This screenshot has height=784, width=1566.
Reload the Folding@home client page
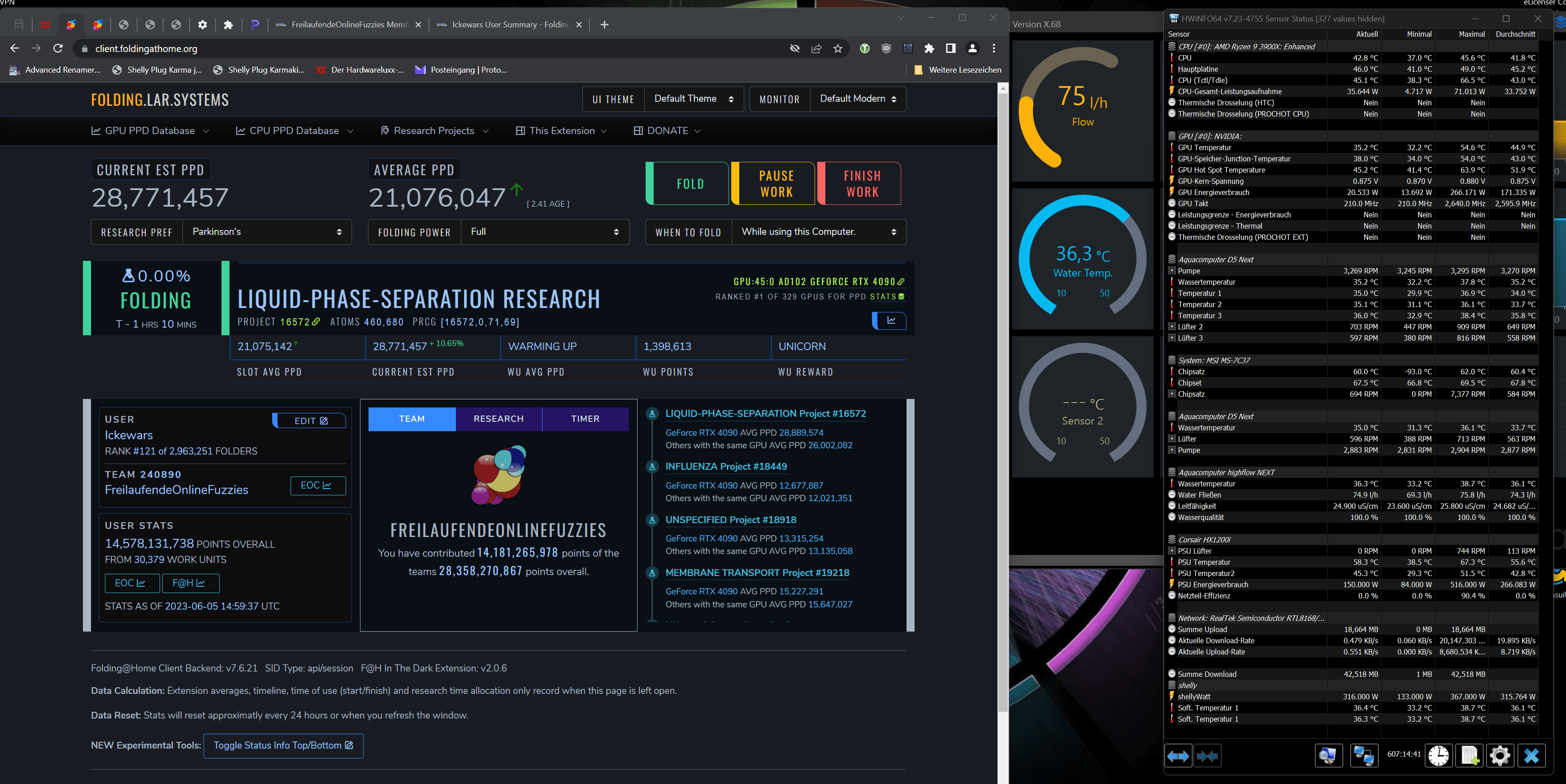58,48
